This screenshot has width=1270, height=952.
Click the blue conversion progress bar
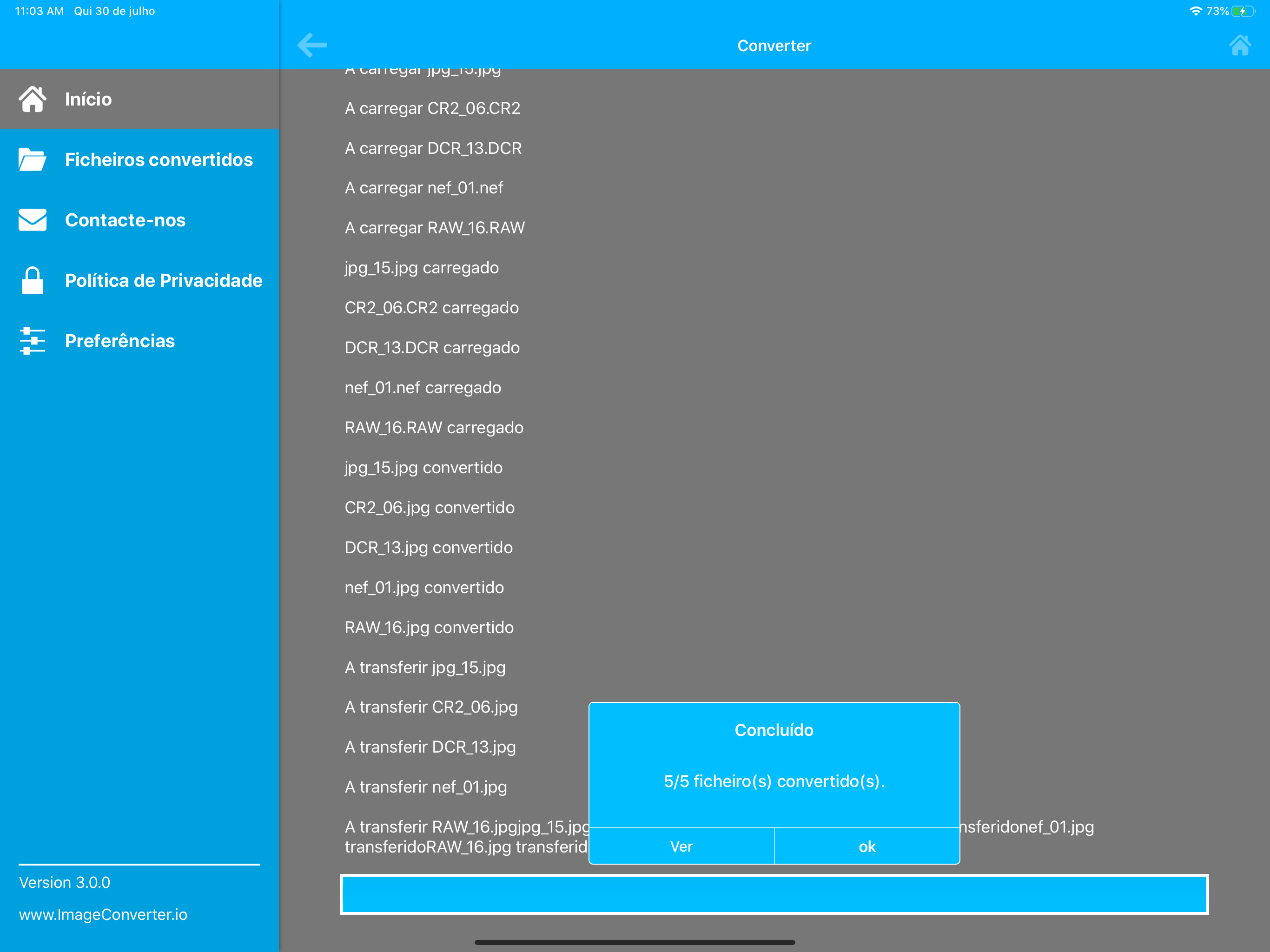pyautogui.click(x=774, y=894)
